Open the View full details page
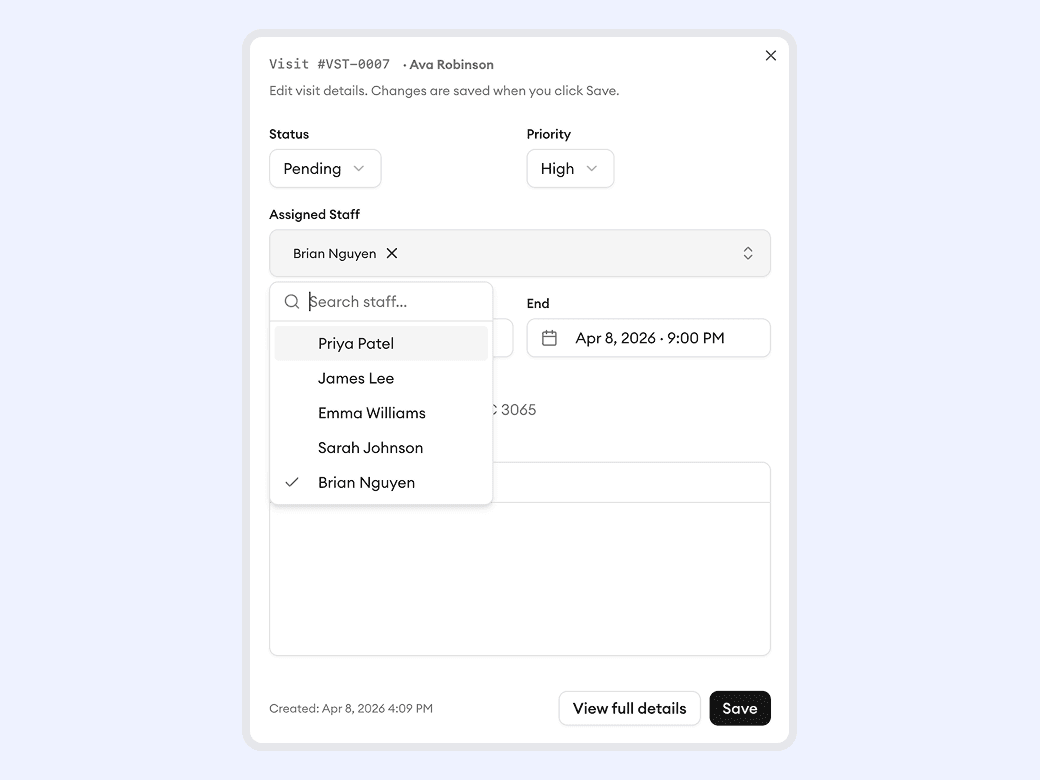 629,708
